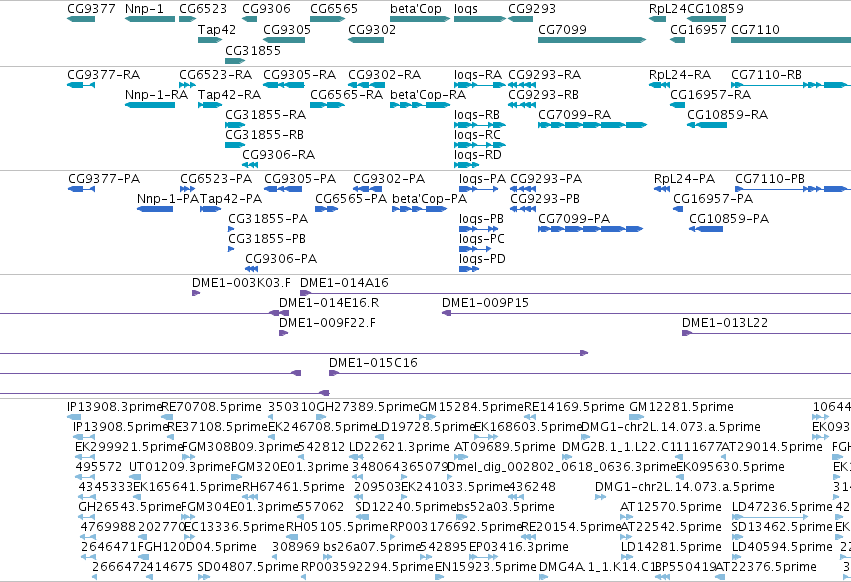Click the CG6523-PA protein label

click(x=216, y=179)
